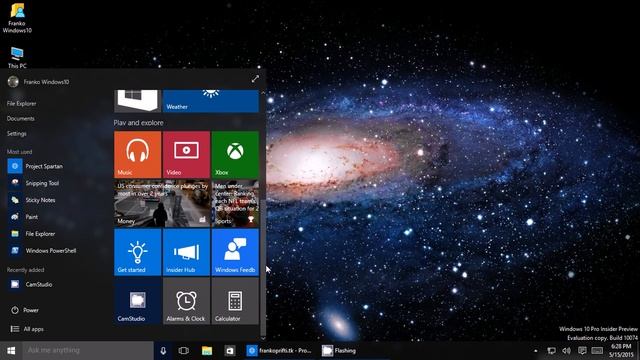Open the Store tile above Play and explore

[x=138, y=101]
